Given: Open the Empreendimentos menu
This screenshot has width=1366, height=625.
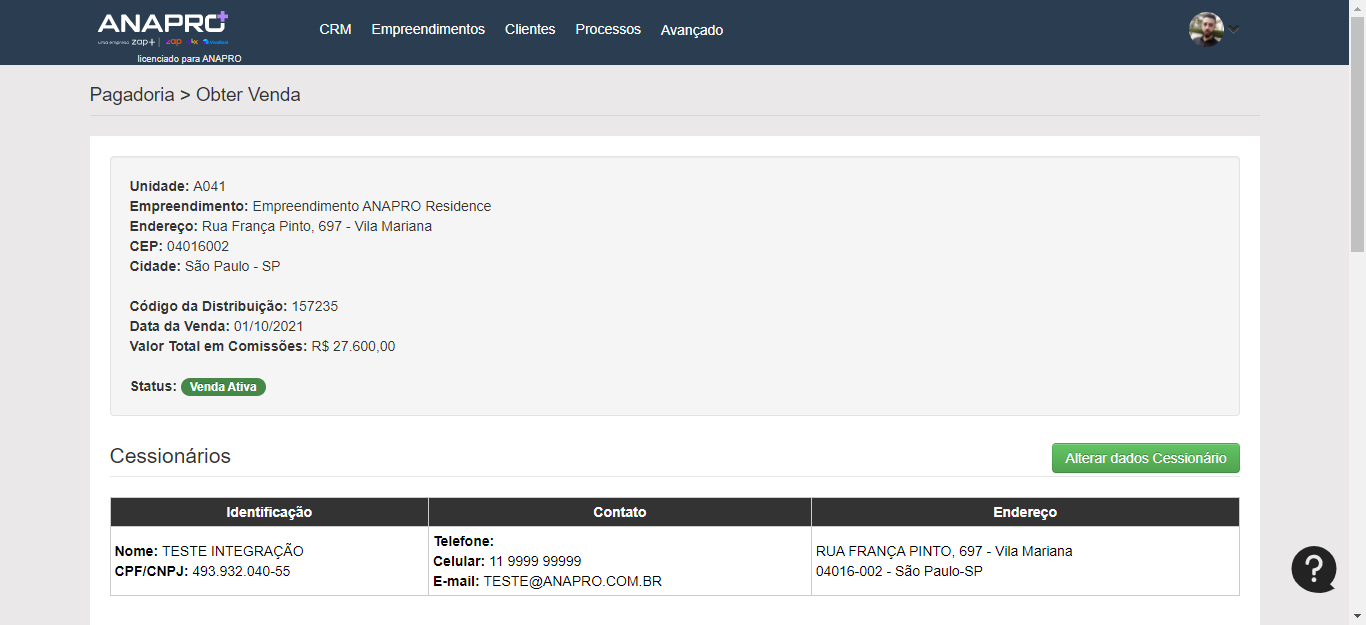Looking at the screenshot, I should click(428, 29).
